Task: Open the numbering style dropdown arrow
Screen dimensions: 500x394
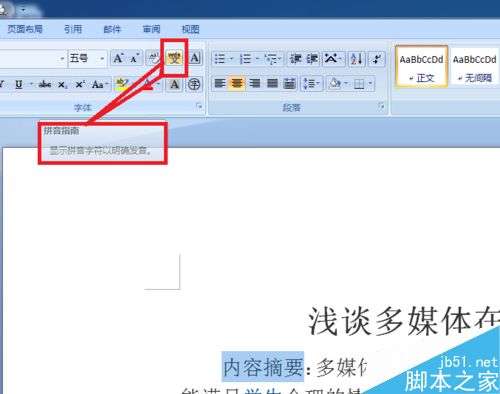Action: [257, 59]
